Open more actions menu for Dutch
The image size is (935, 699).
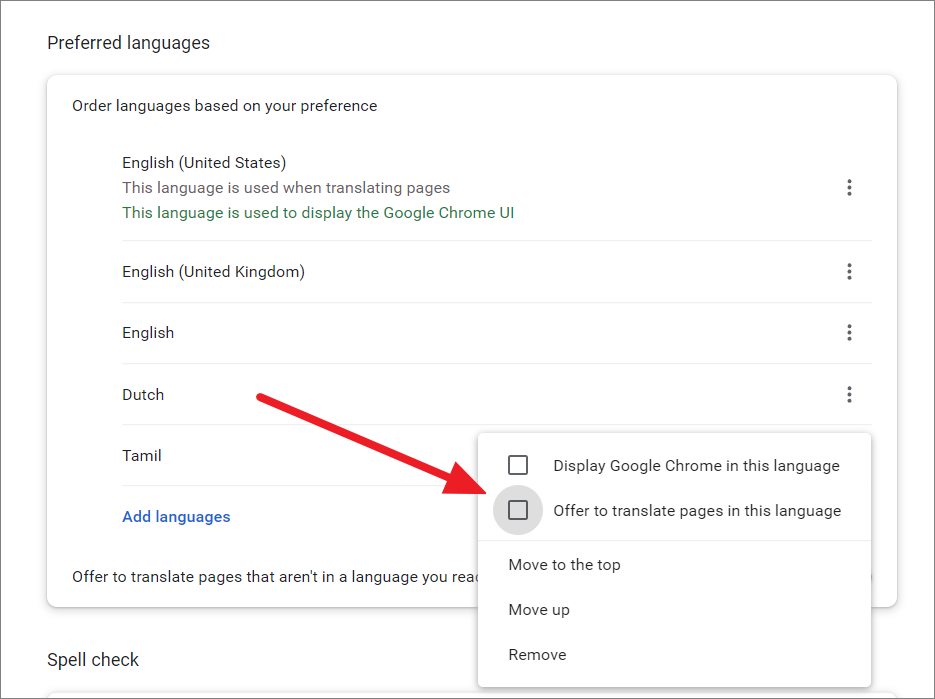849,394
